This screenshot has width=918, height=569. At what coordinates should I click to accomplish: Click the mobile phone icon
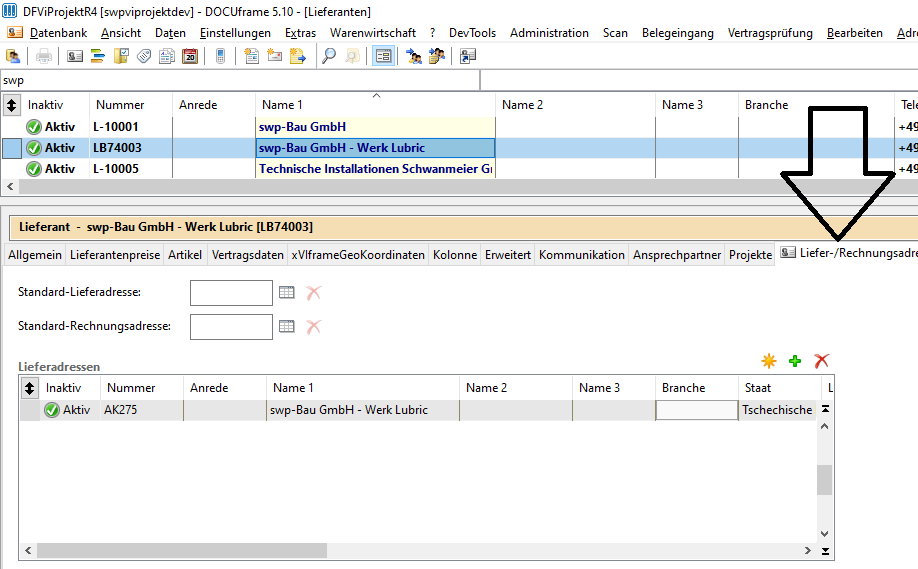(221, 56)
